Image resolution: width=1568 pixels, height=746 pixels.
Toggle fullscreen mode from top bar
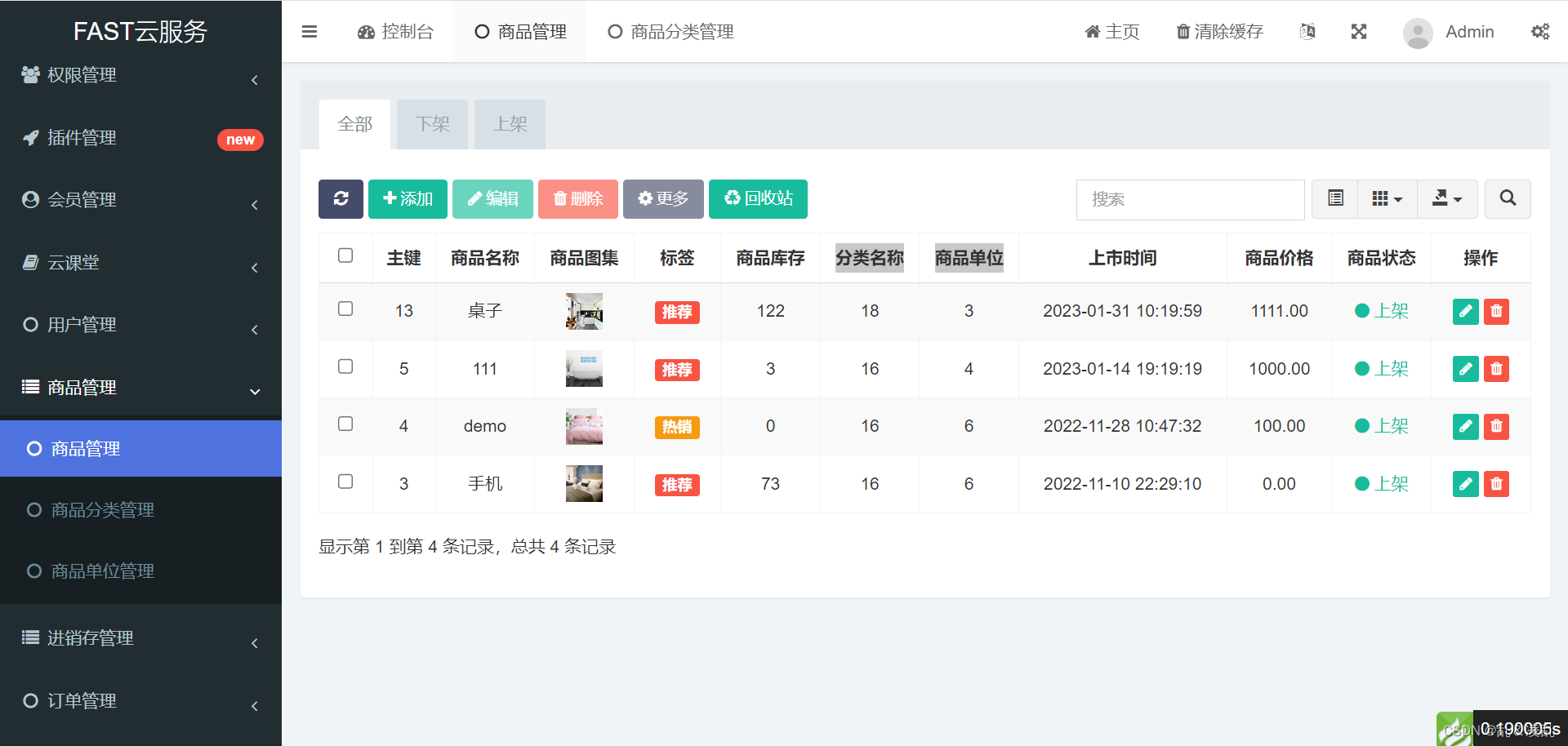click(x=1358, y=31)
